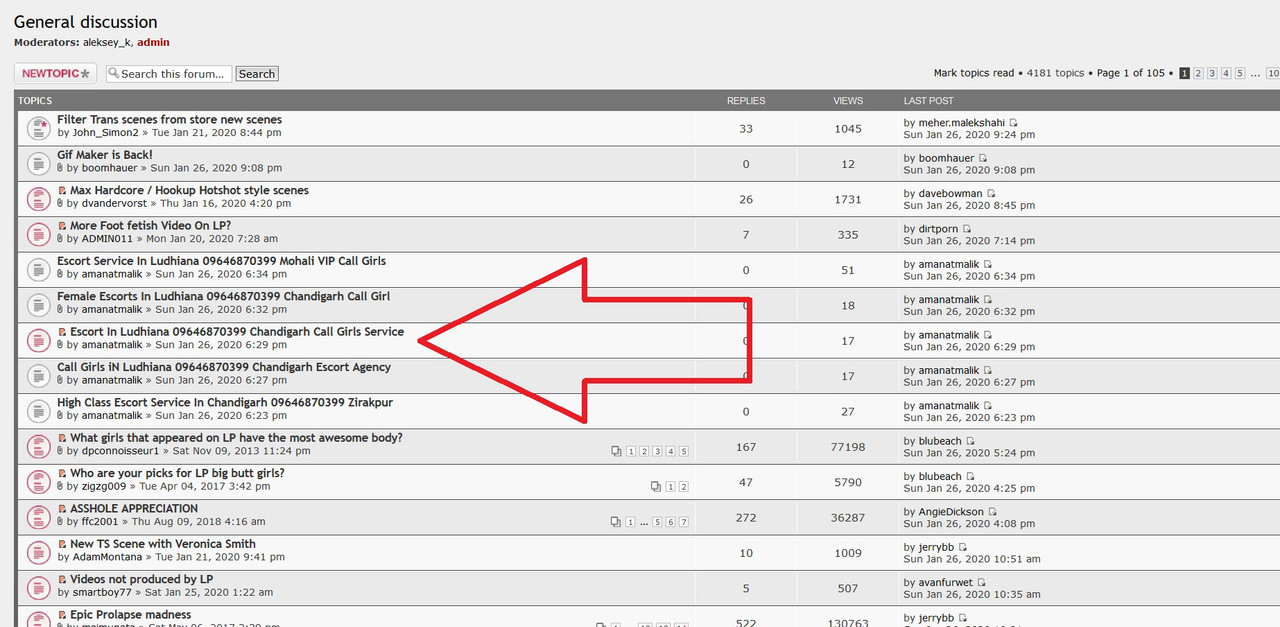View latest post icon next to AngieDickson
Viewport: 1280px width, 627px height.
pyautogui.click(x=993, y=512)
